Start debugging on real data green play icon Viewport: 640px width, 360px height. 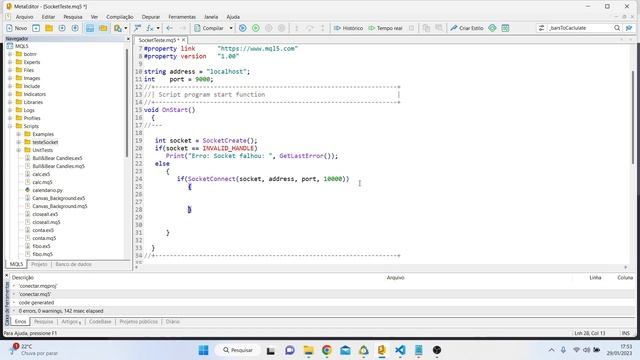256,28
